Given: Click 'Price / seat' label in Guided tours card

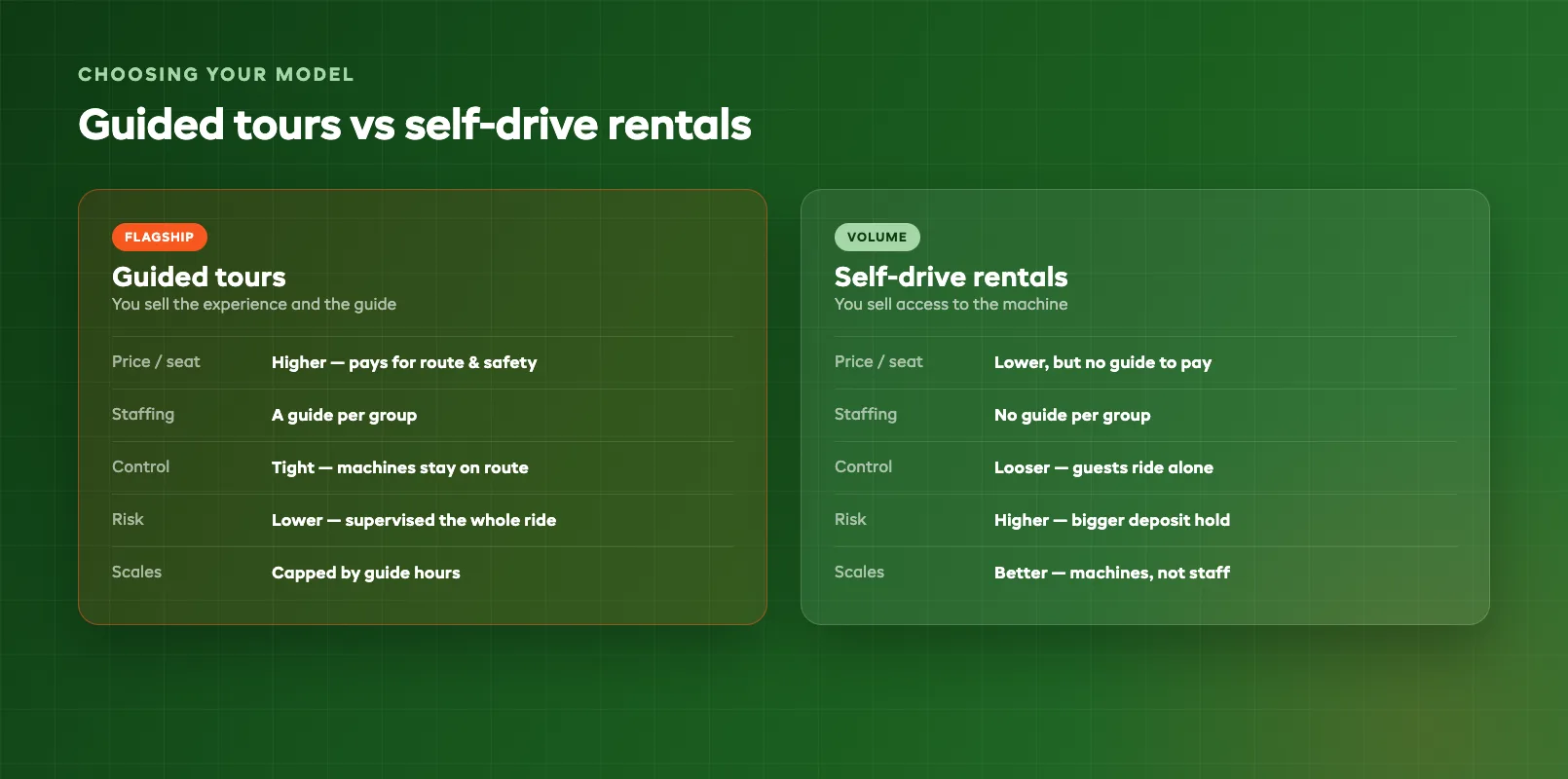Looking at the screenshot, I should 156,361.
